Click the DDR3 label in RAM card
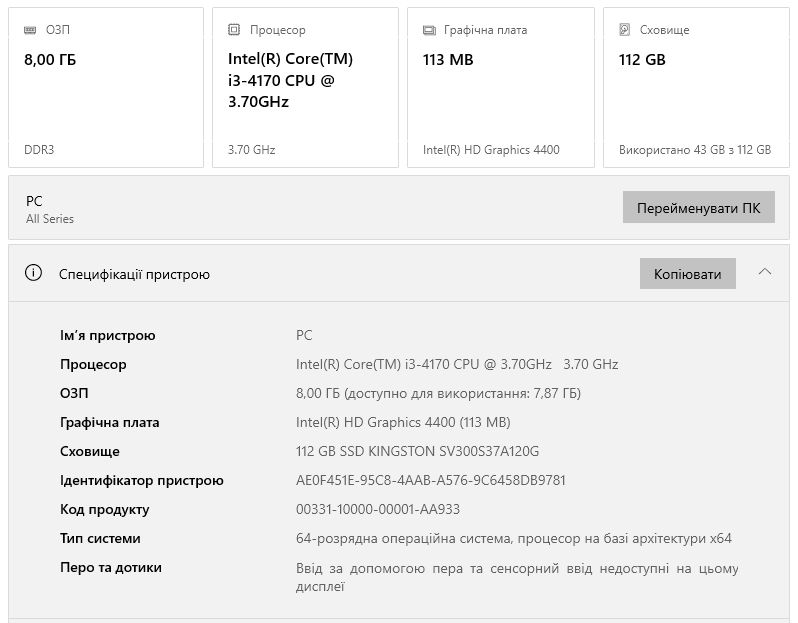This screenshot has height=623, width=798. pyautogui.click(x=39, y=150)
